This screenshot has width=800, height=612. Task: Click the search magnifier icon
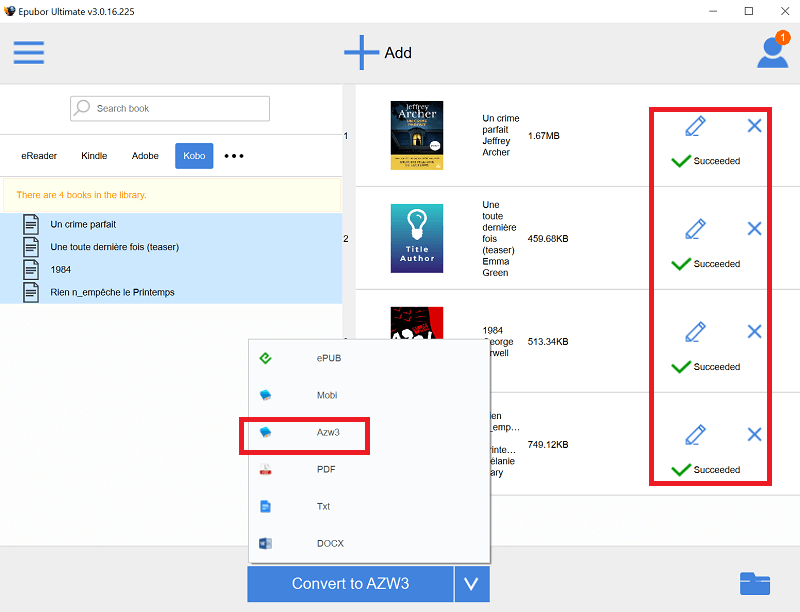click(x=82, y=108)
